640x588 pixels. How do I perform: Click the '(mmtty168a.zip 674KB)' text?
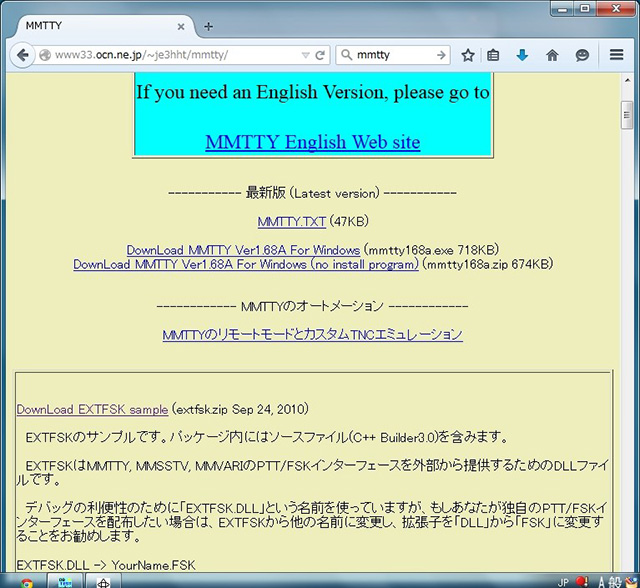[x=488, y=264]
